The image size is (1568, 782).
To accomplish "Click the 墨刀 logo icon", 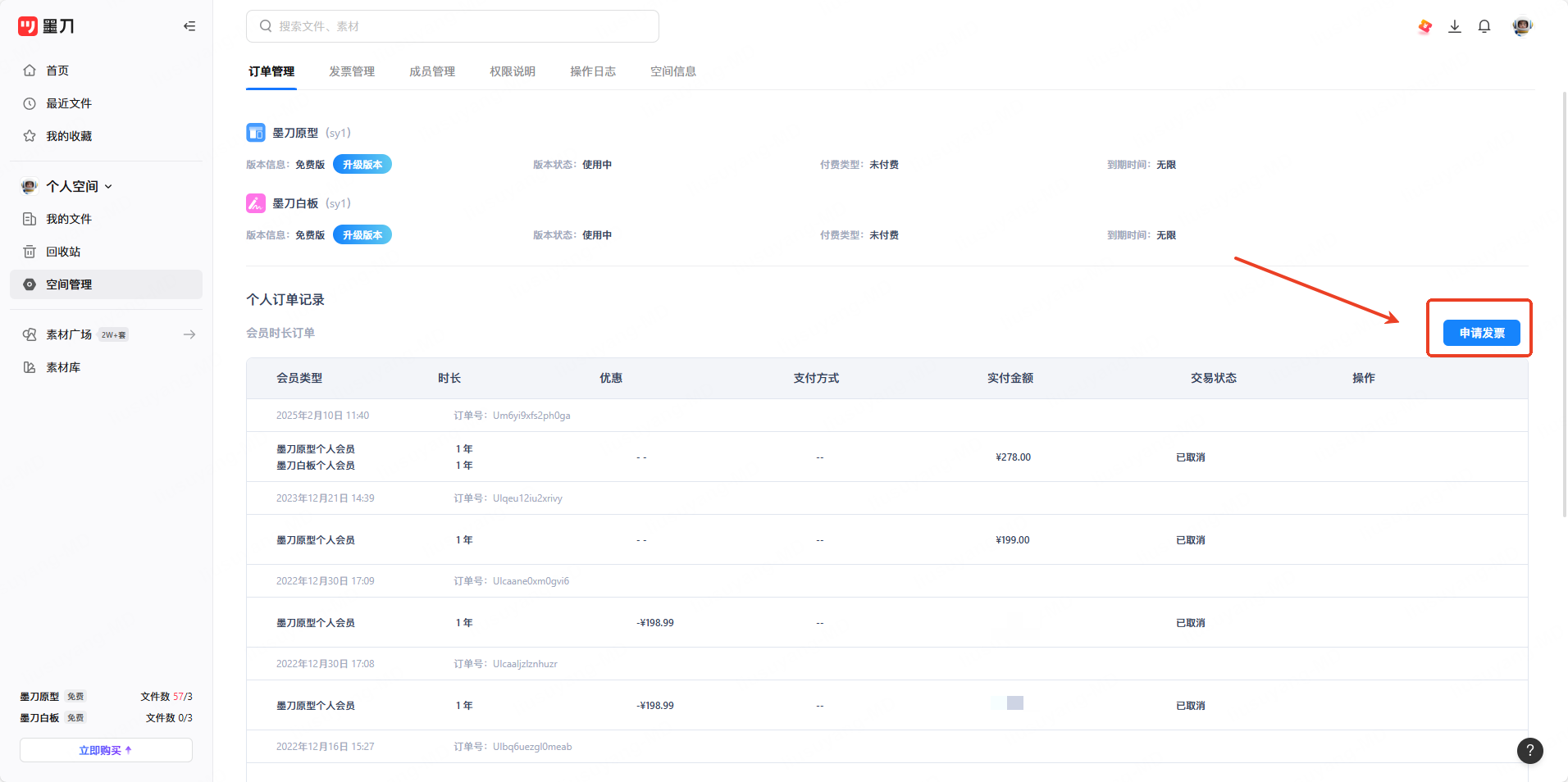I will point(28,26).
